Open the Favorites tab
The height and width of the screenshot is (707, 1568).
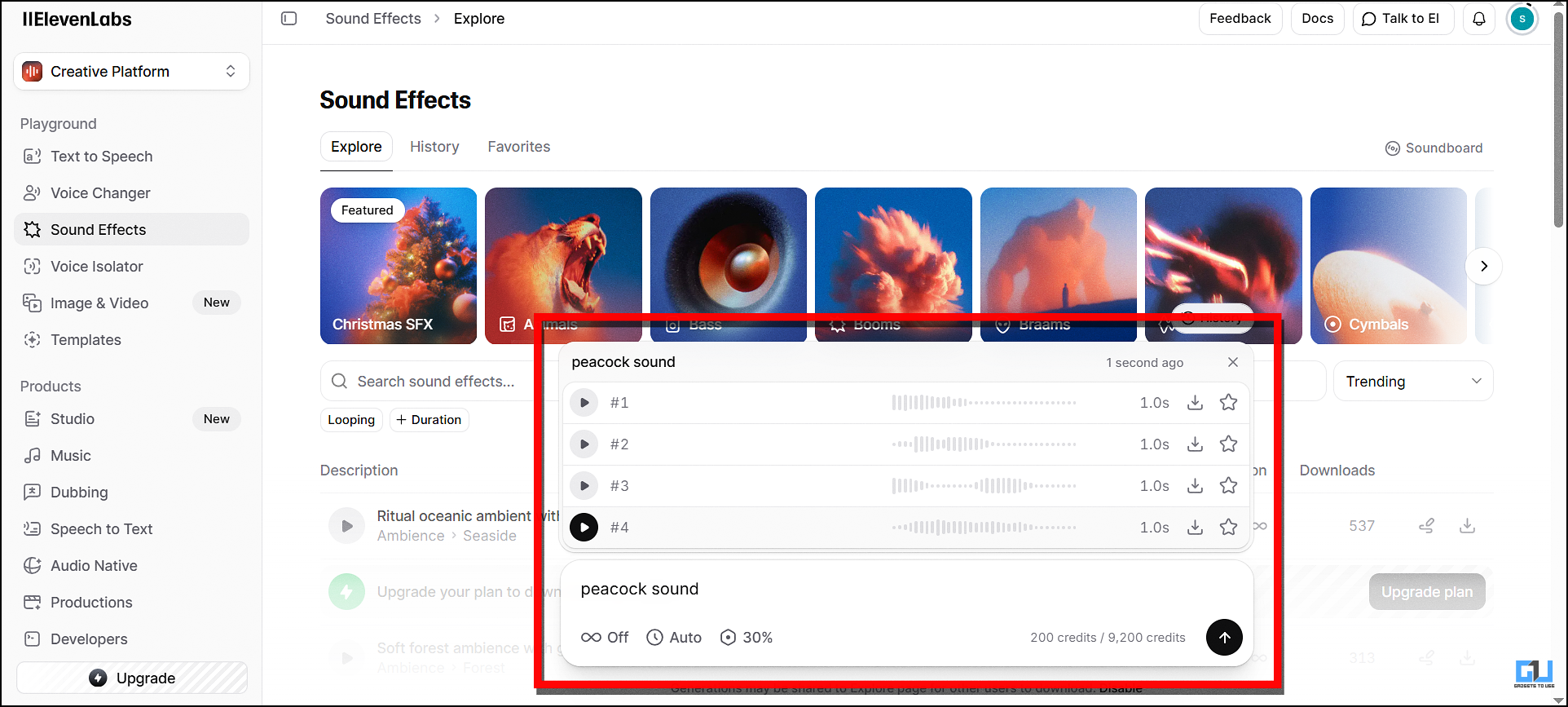coord(518,147)
